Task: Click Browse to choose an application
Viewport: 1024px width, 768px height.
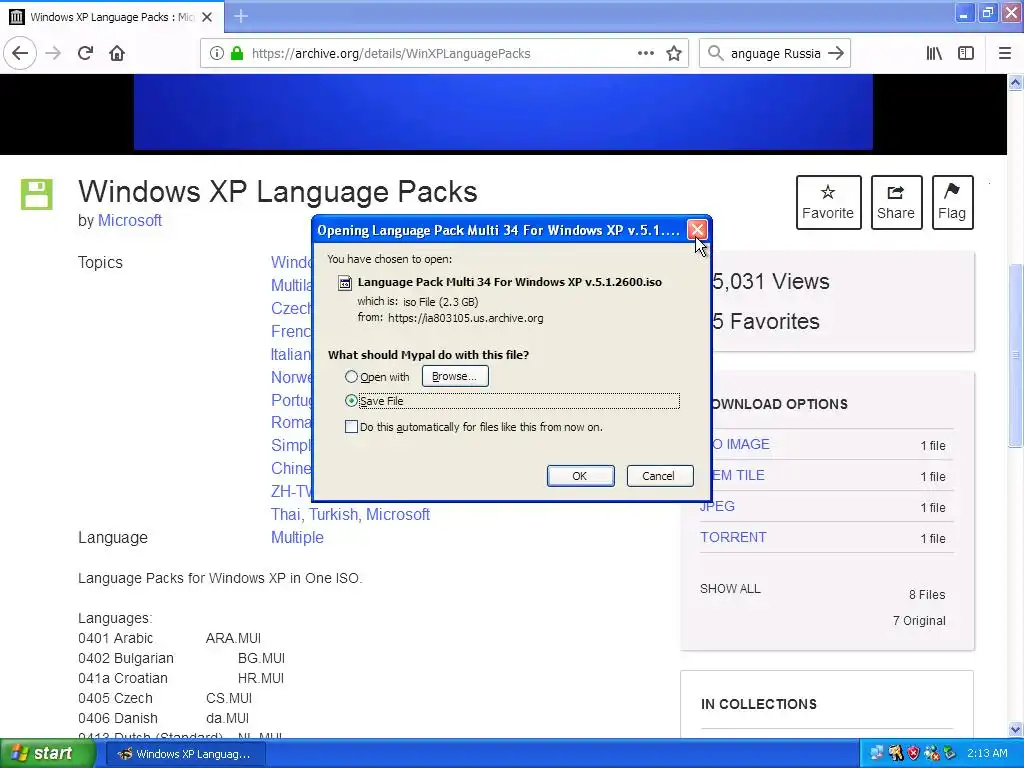Action: pos(455,376)
